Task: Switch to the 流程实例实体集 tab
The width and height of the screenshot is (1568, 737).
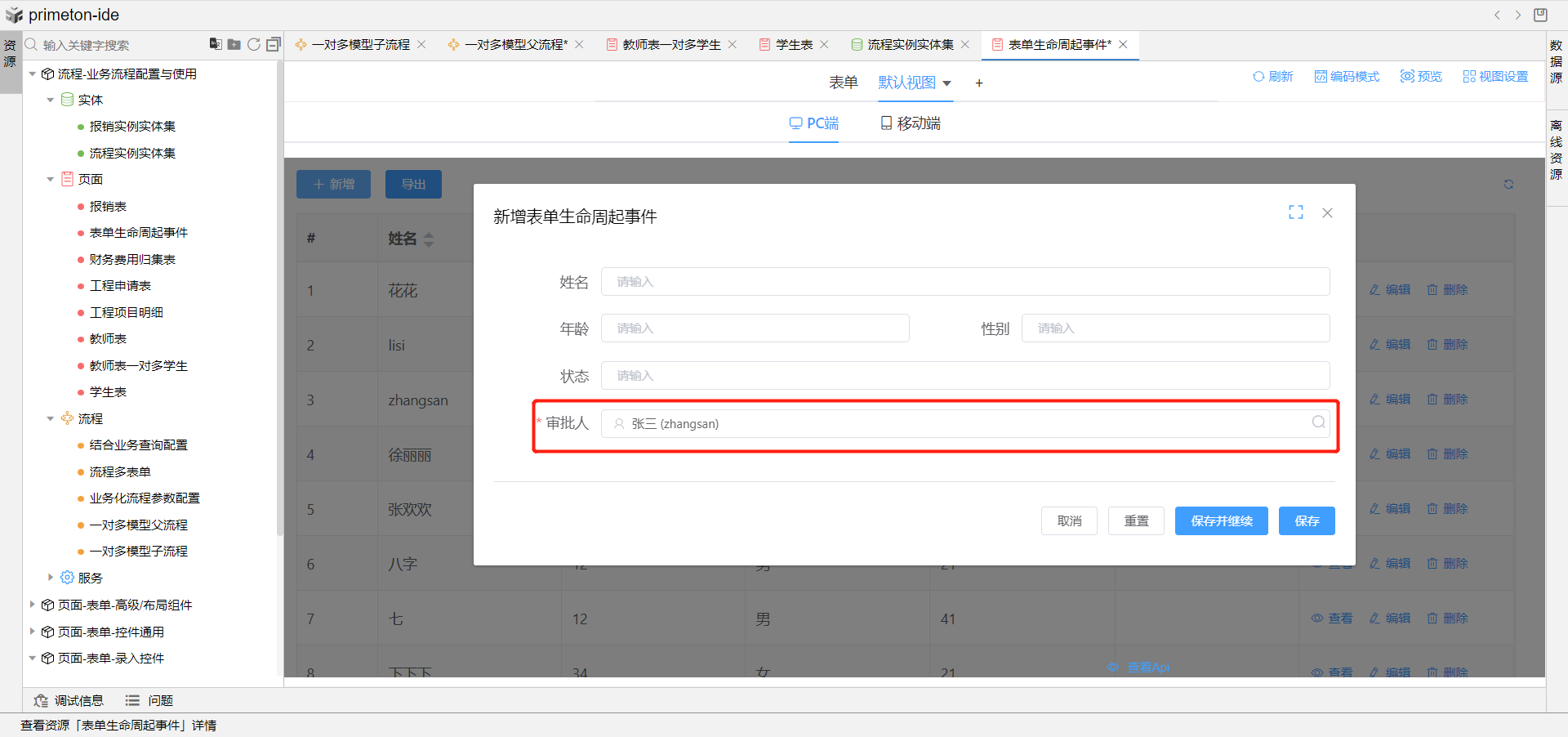Action: [x=909, y=45]
